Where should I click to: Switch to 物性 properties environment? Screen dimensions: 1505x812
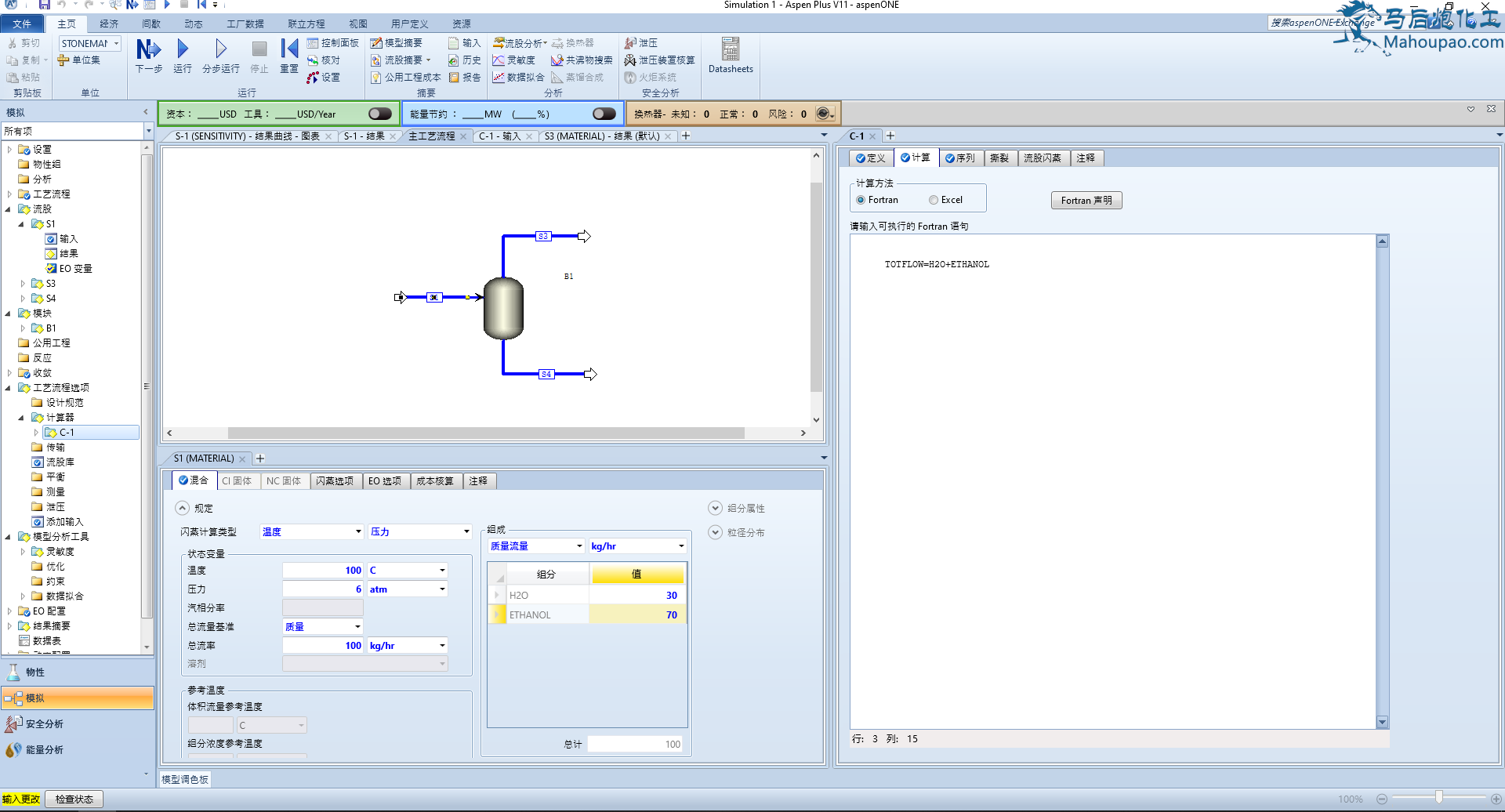[78, 672]
